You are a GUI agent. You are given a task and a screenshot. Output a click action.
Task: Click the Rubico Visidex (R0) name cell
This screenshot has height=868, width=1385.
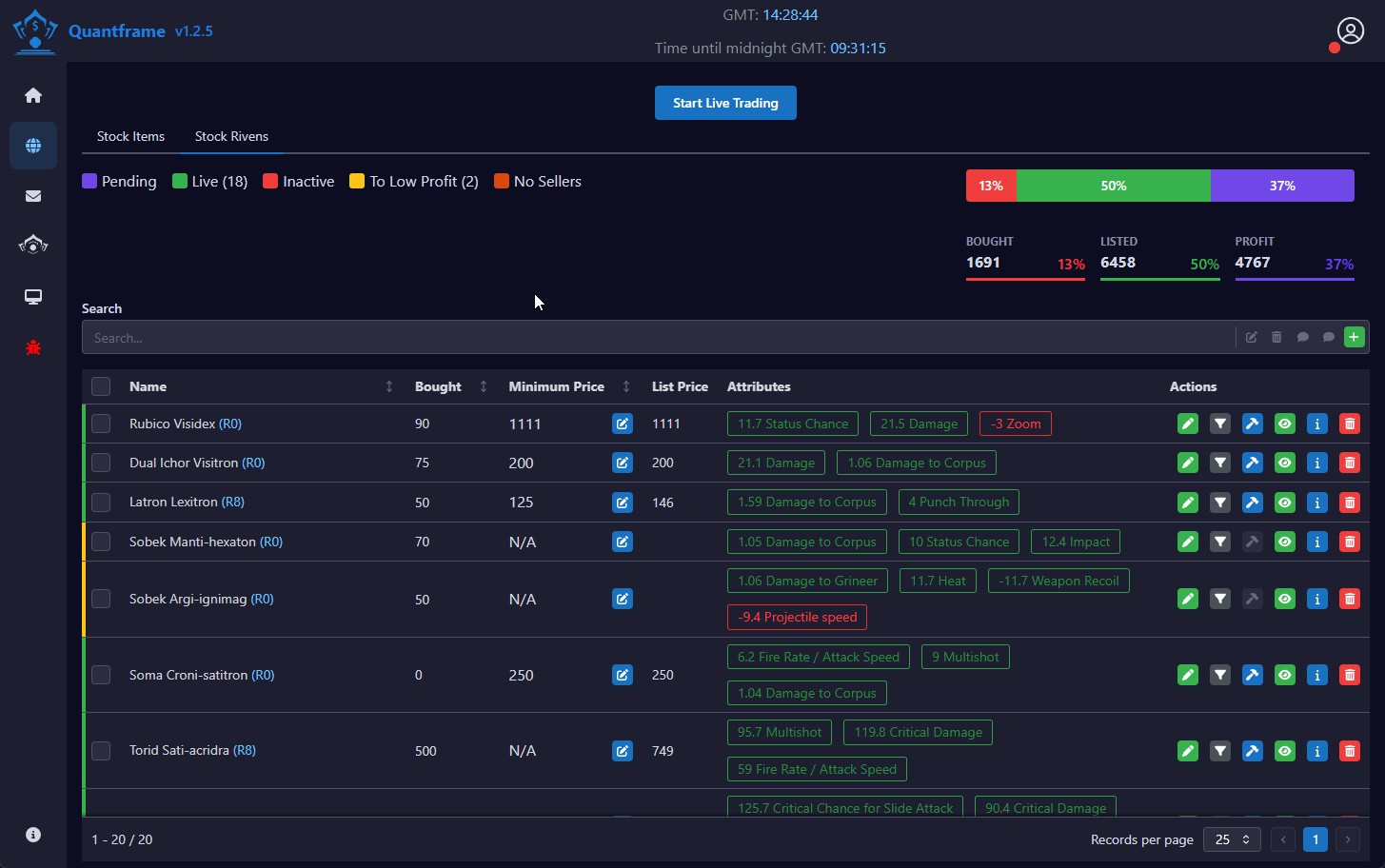point(186,424)
